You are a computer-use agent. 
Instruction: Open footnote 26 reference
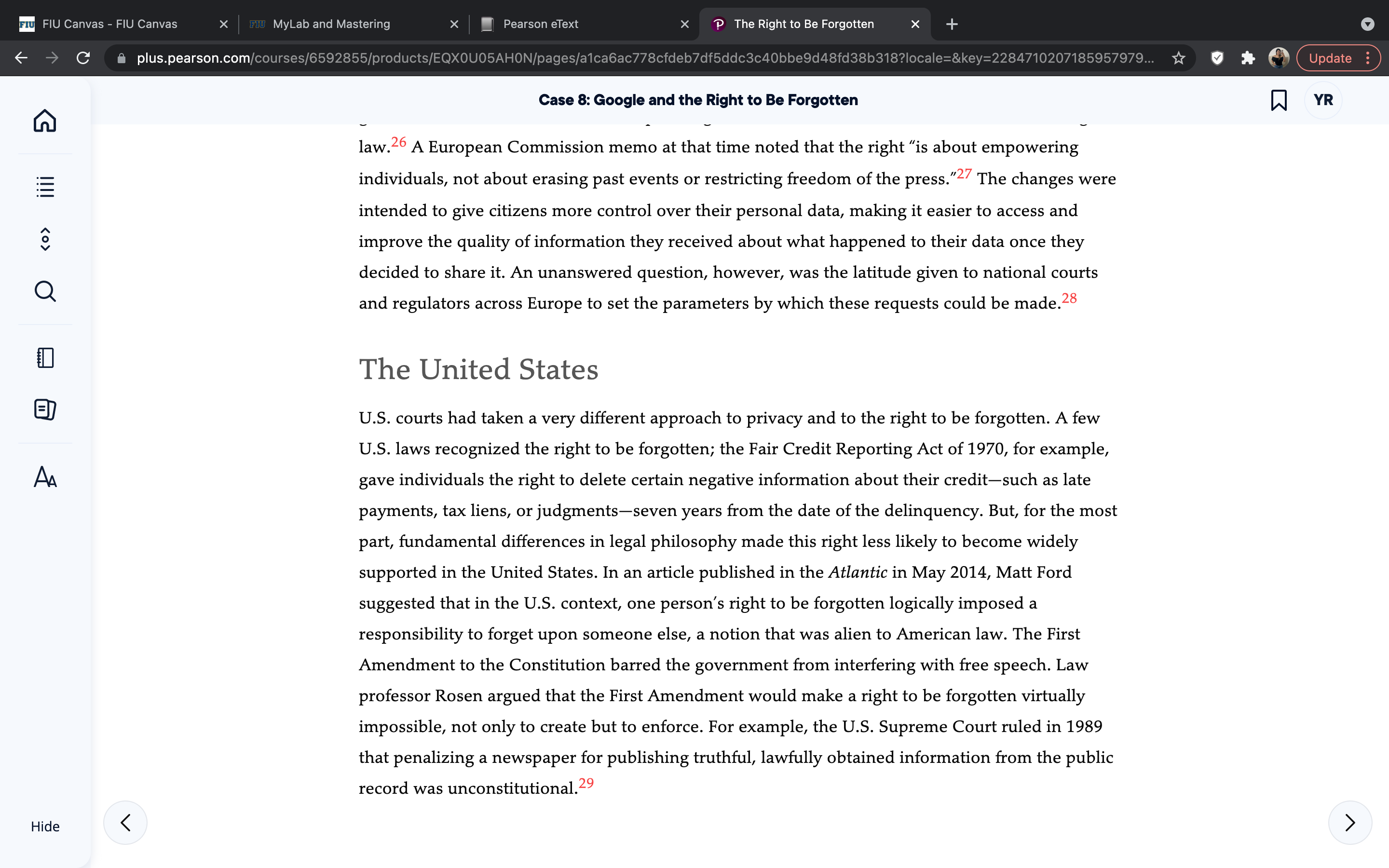point(398,142)
